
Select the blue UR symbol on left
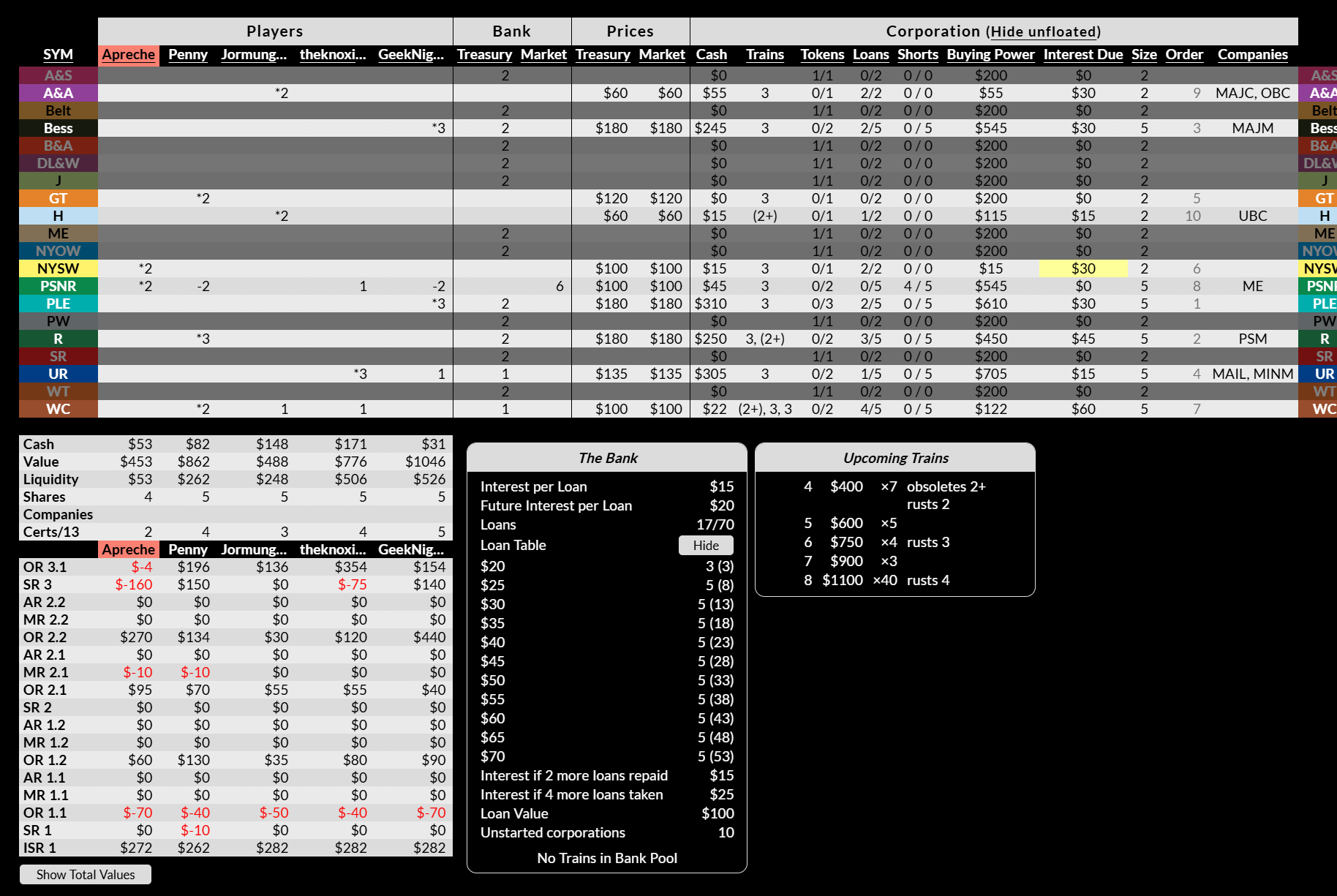tap(58, 374)
